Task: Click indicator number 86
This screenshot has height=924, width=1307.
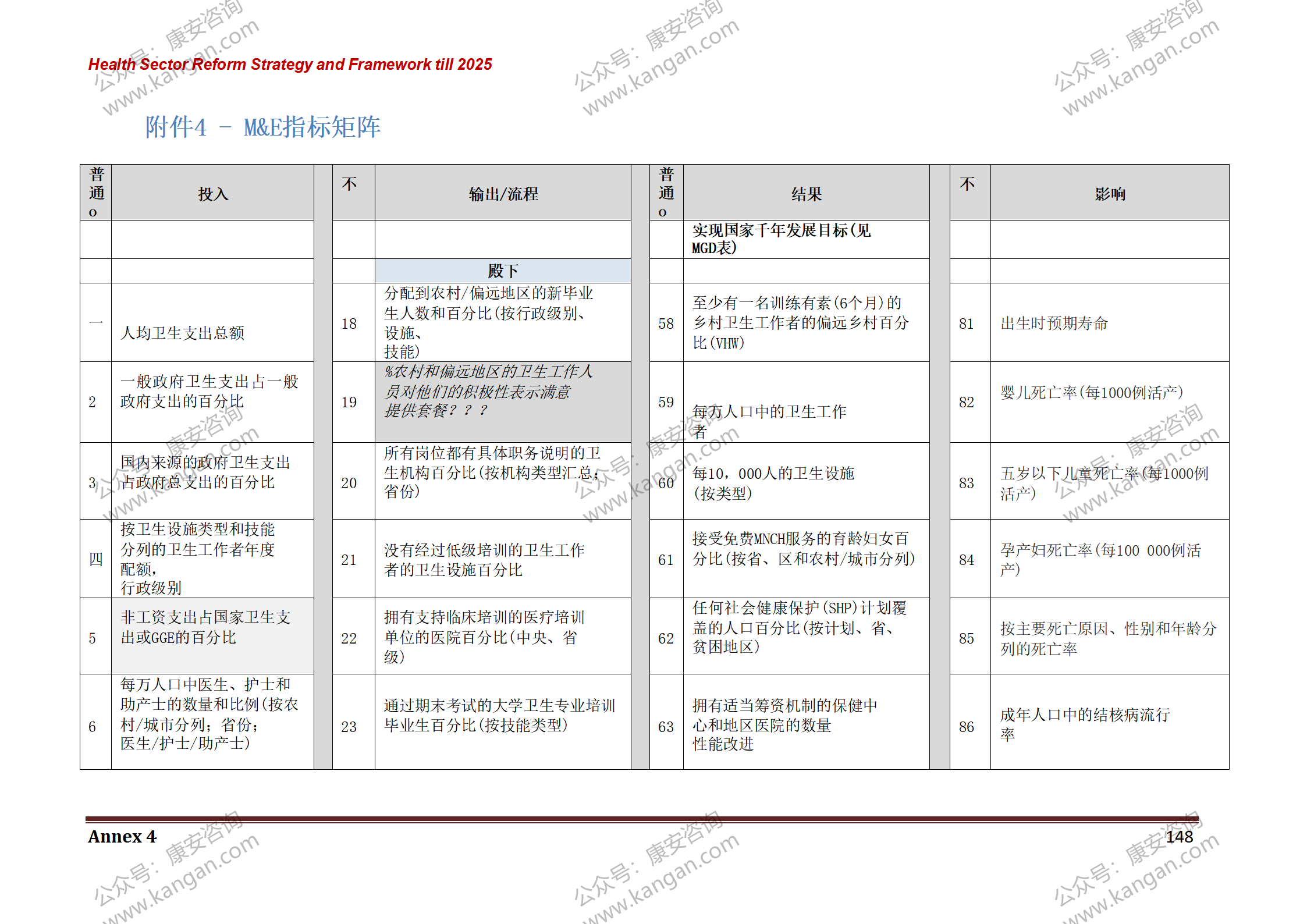Action: (967, 727)
